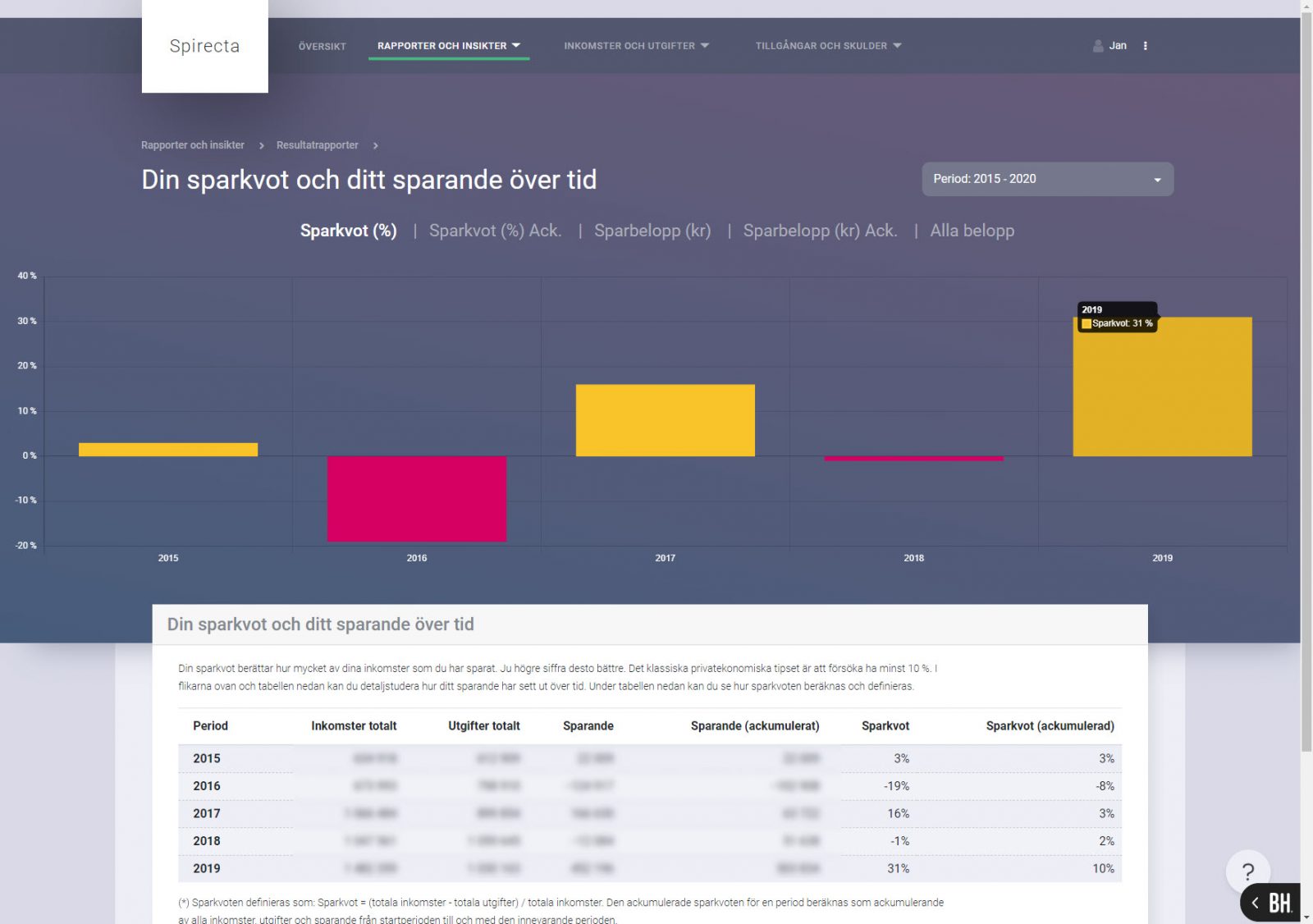Expand Rapporter och insikter menu
The height and width of the screenshot is (924, 1313).
point(448,46)
